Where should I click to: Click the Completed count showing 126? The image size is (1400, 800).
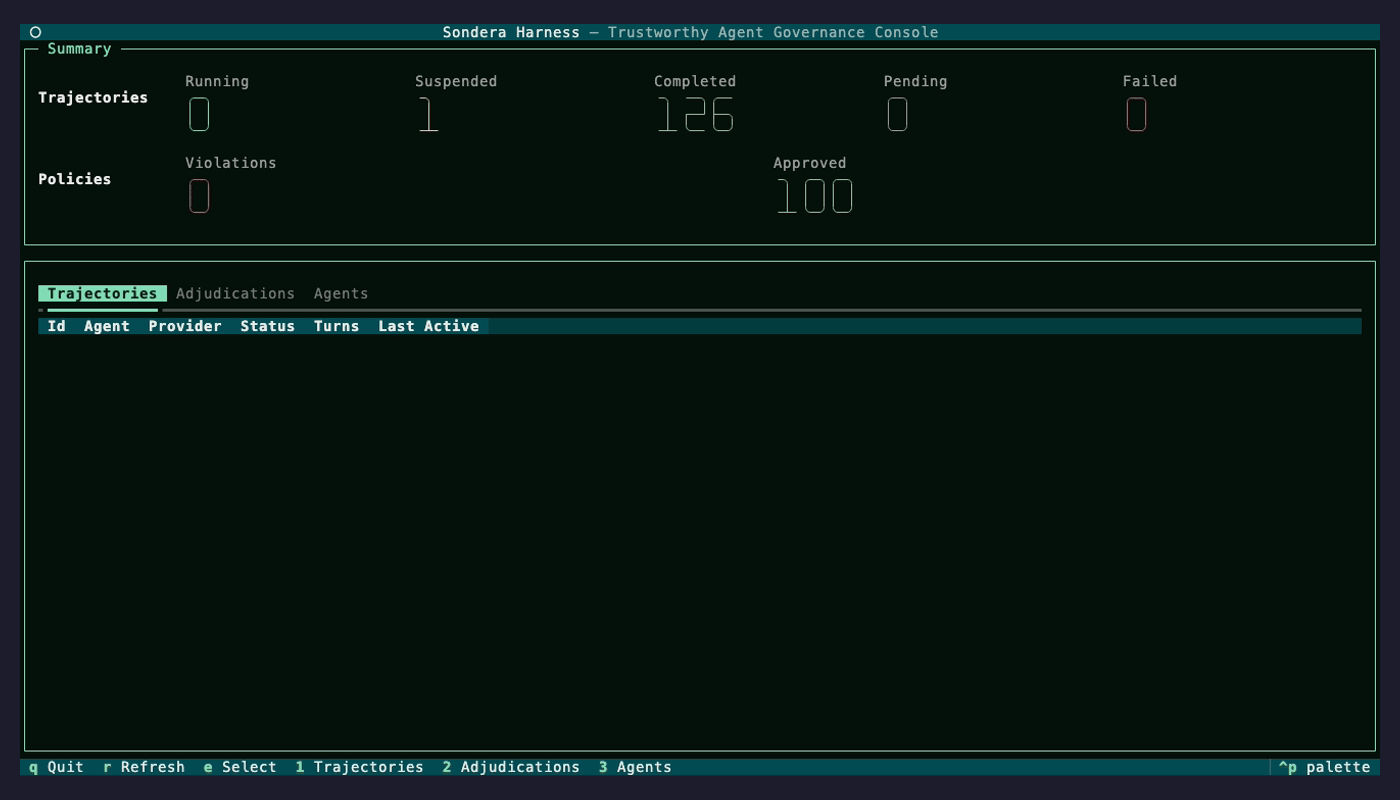coord(695,115)
